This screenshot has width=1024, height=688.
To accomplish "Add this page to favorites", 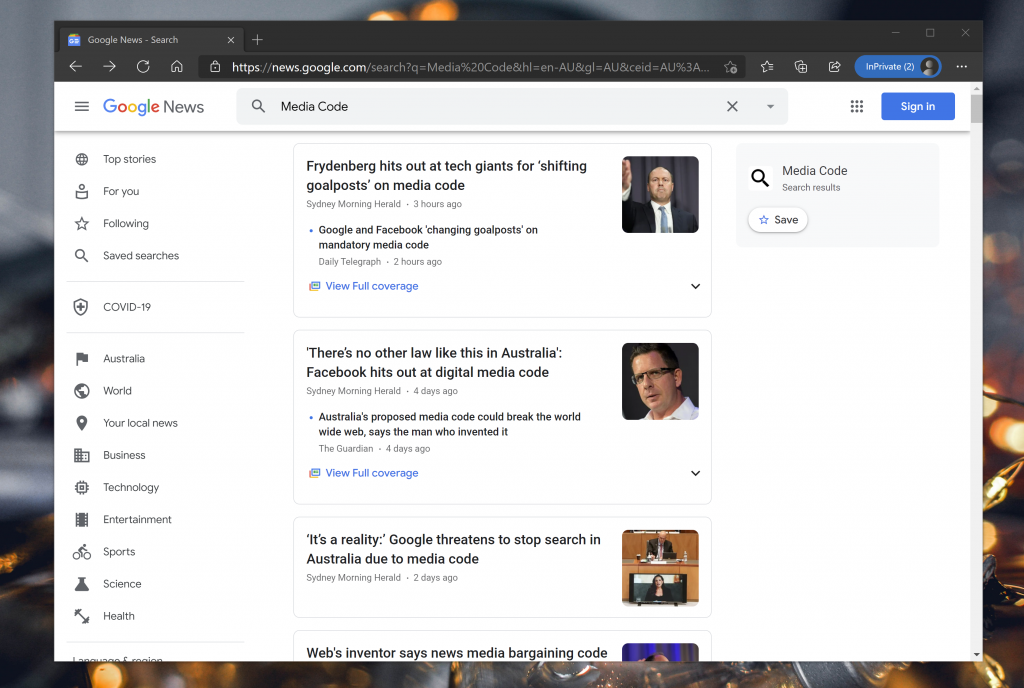I will point(731,67).
